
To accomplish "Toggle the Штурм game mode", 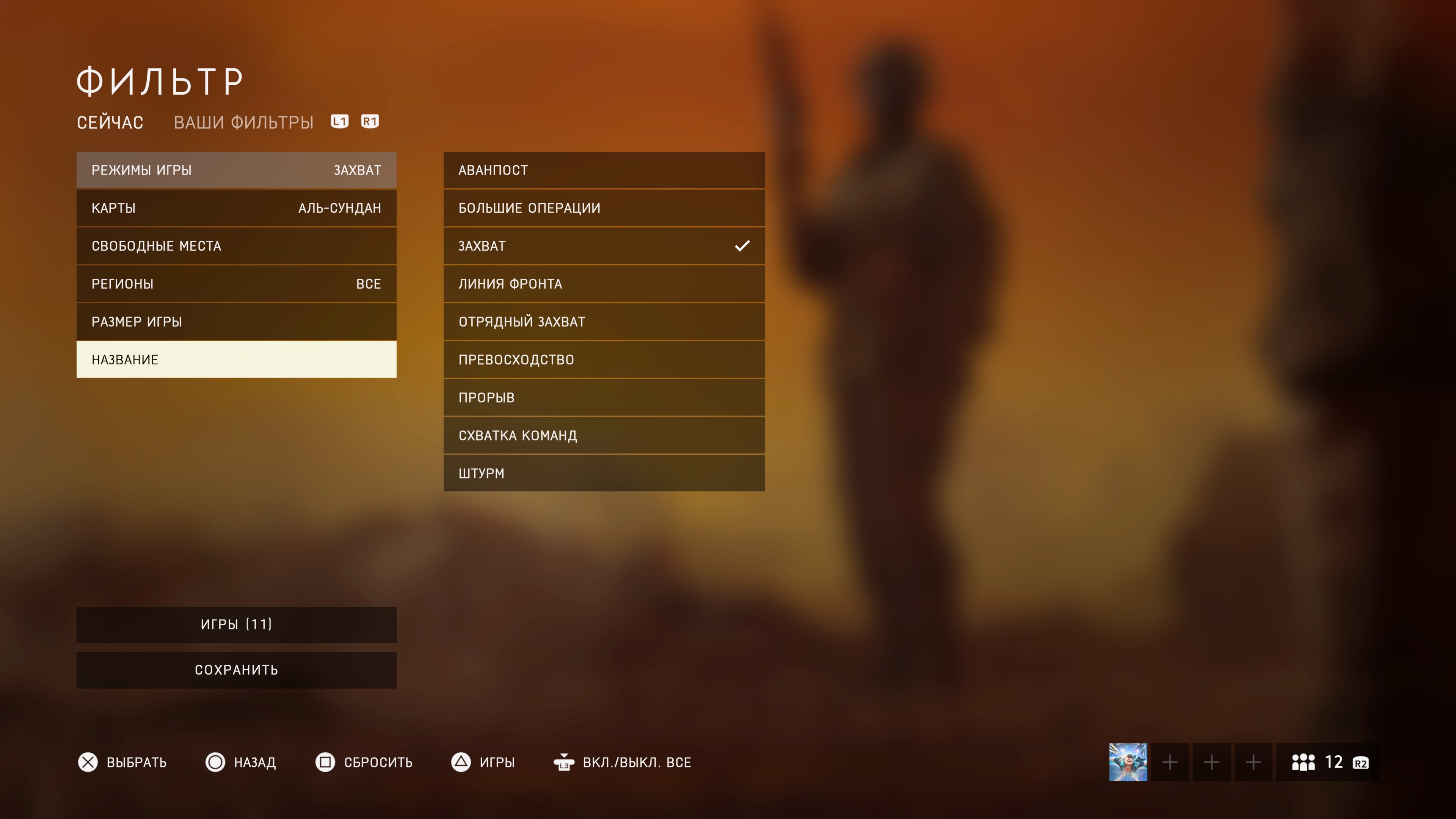I will click(604, 473).
